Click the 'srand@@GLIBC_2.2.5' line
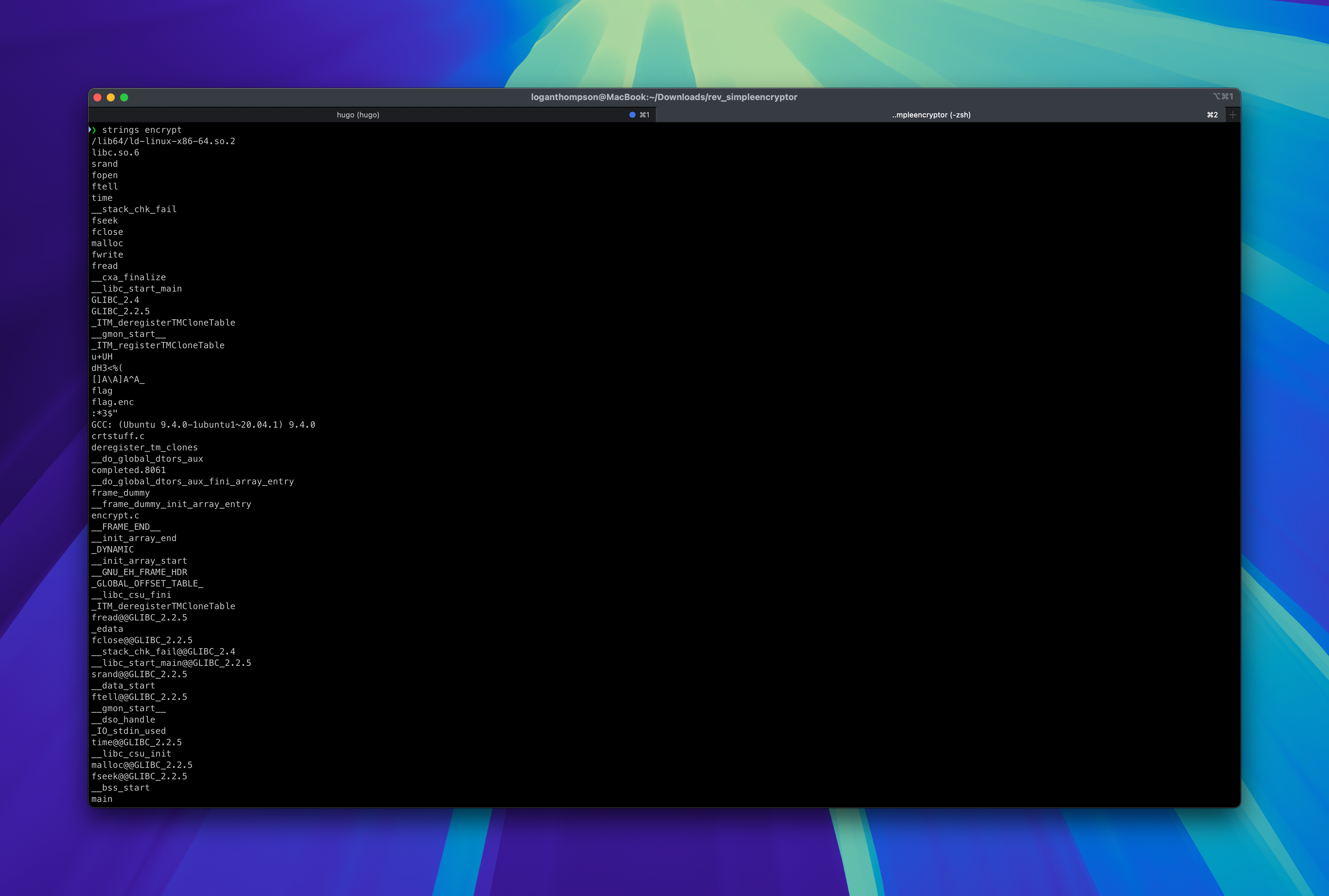Screen dimensions: 1329x896 click(139, 674)
